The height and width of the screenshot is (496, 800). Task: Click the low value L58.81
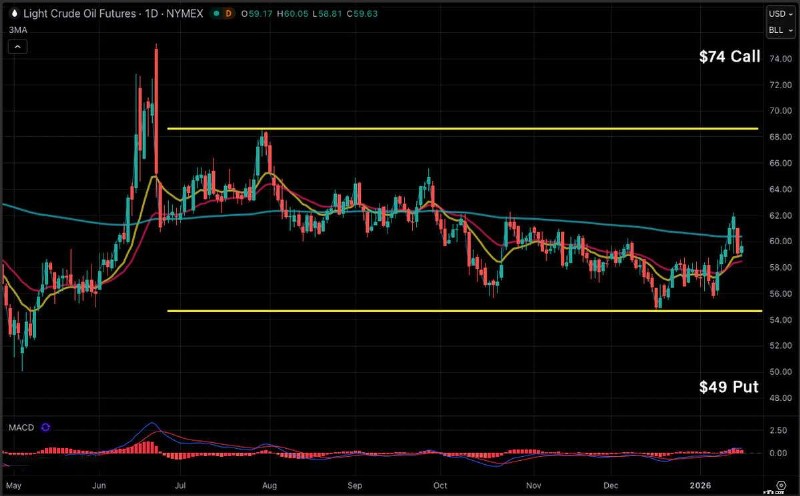point(327,14)
